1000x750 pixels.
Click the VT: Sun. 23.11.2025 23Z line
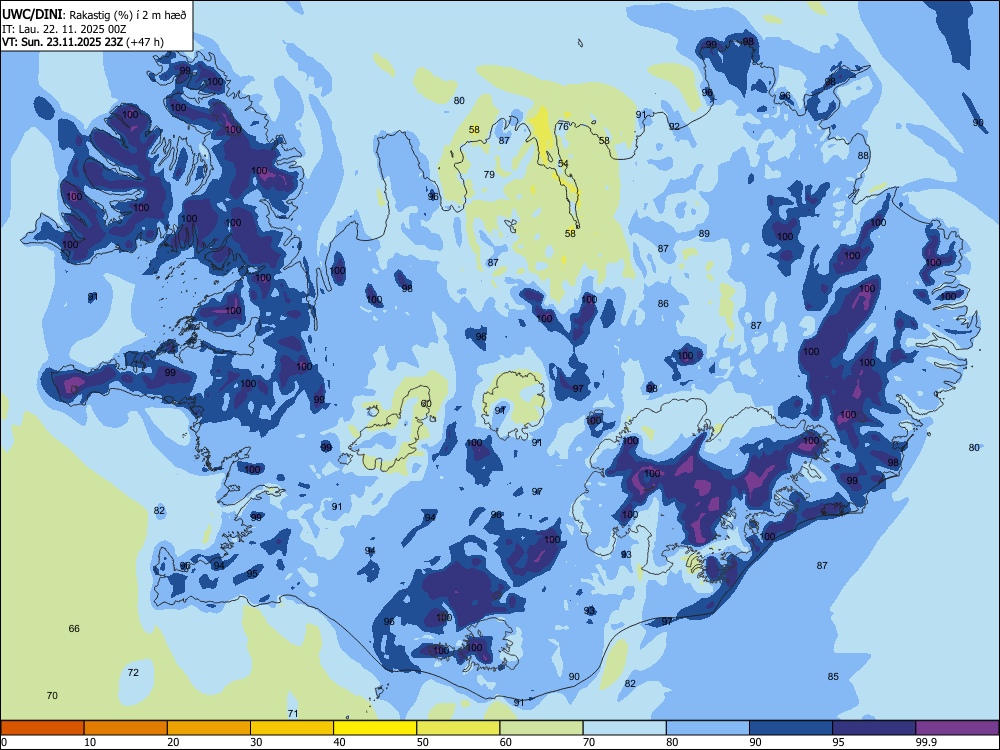pyautogui.click(x=83, y=42)
